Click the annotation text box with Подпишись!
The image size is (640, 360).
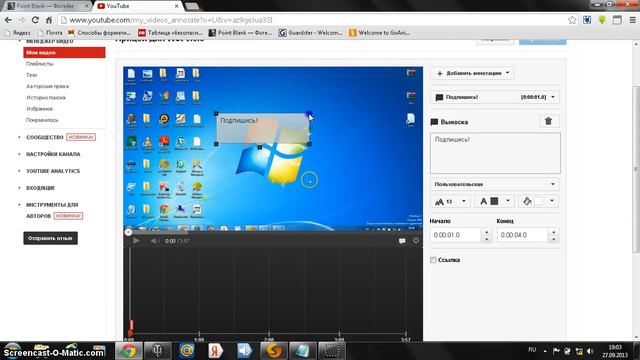[495, 153]
